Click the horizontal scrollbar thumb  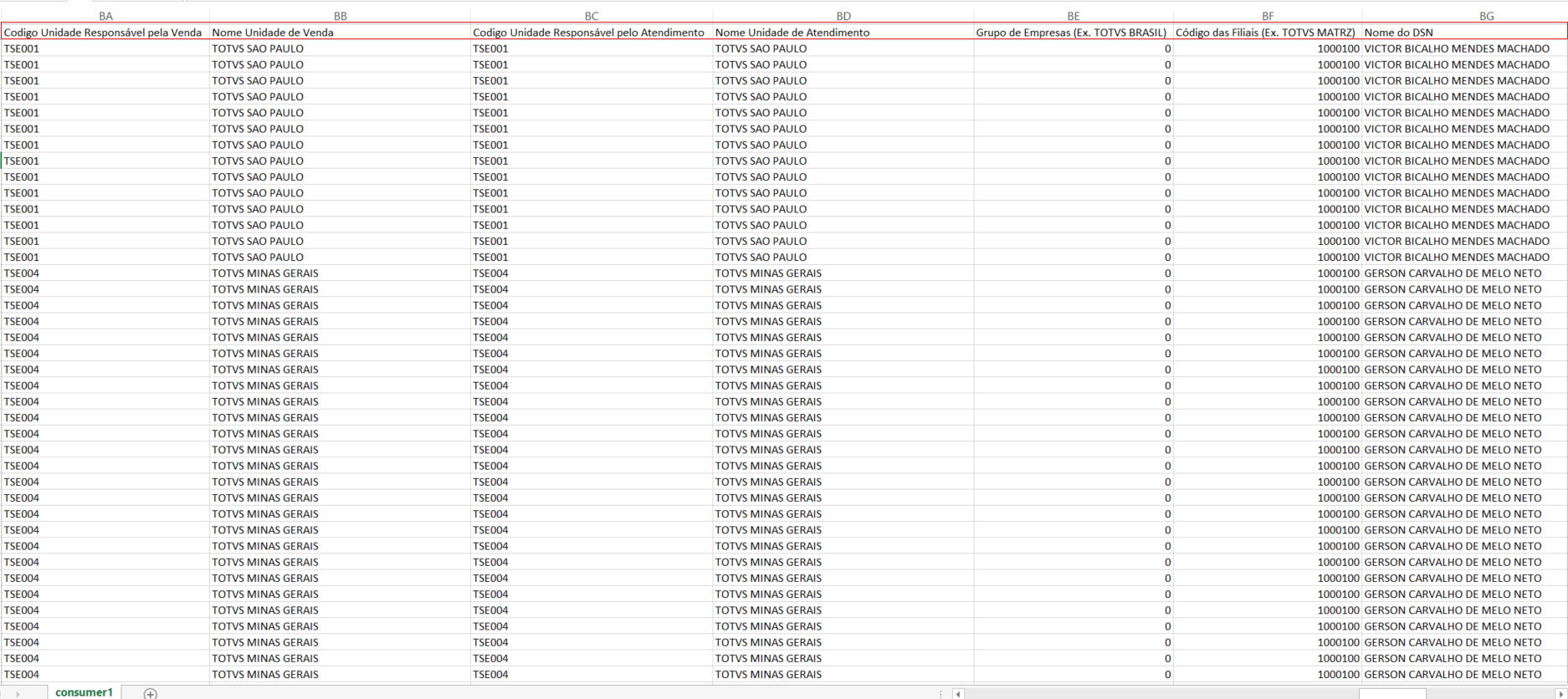pos(1392,694)
